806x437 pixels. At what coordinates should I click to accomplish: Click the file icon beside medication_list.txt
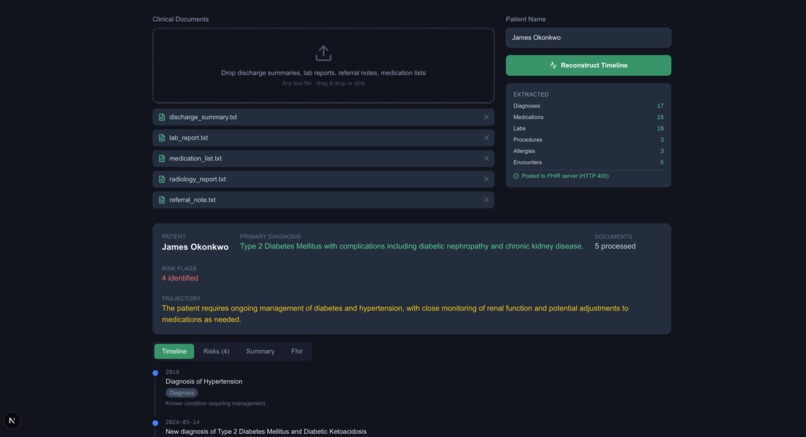162,158
